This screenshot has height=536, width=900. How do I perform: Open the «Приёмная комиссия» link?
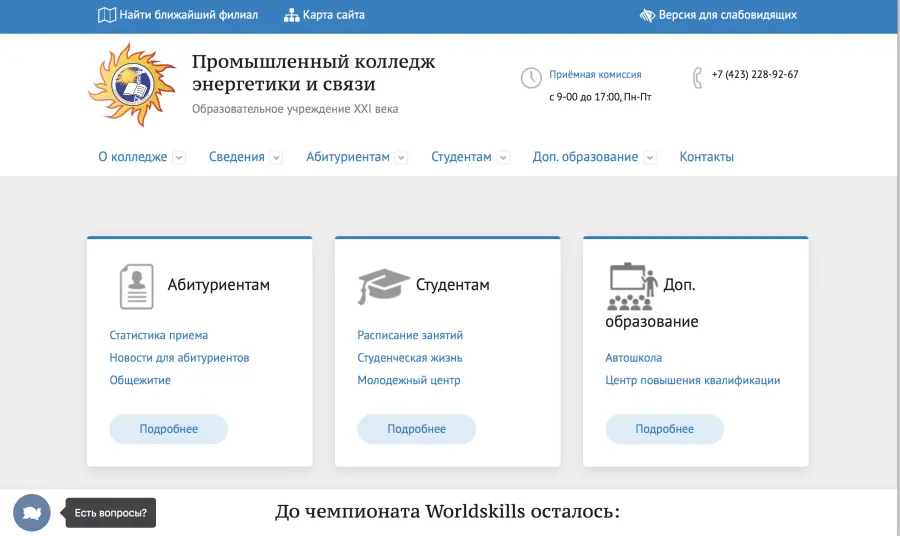pyautogui.click(x=595, y=74)
